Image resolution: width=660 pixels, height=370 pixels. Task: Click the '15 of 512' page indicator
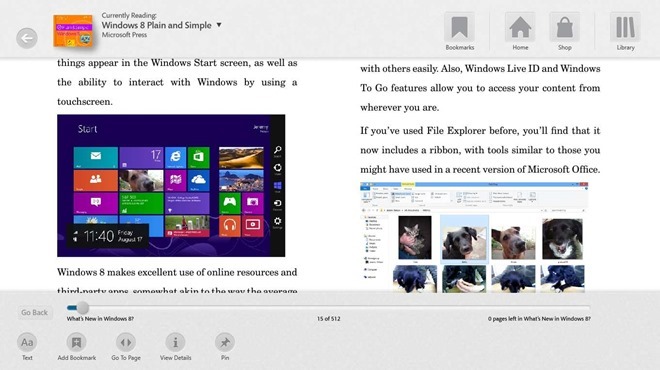[x=329, y=319]
